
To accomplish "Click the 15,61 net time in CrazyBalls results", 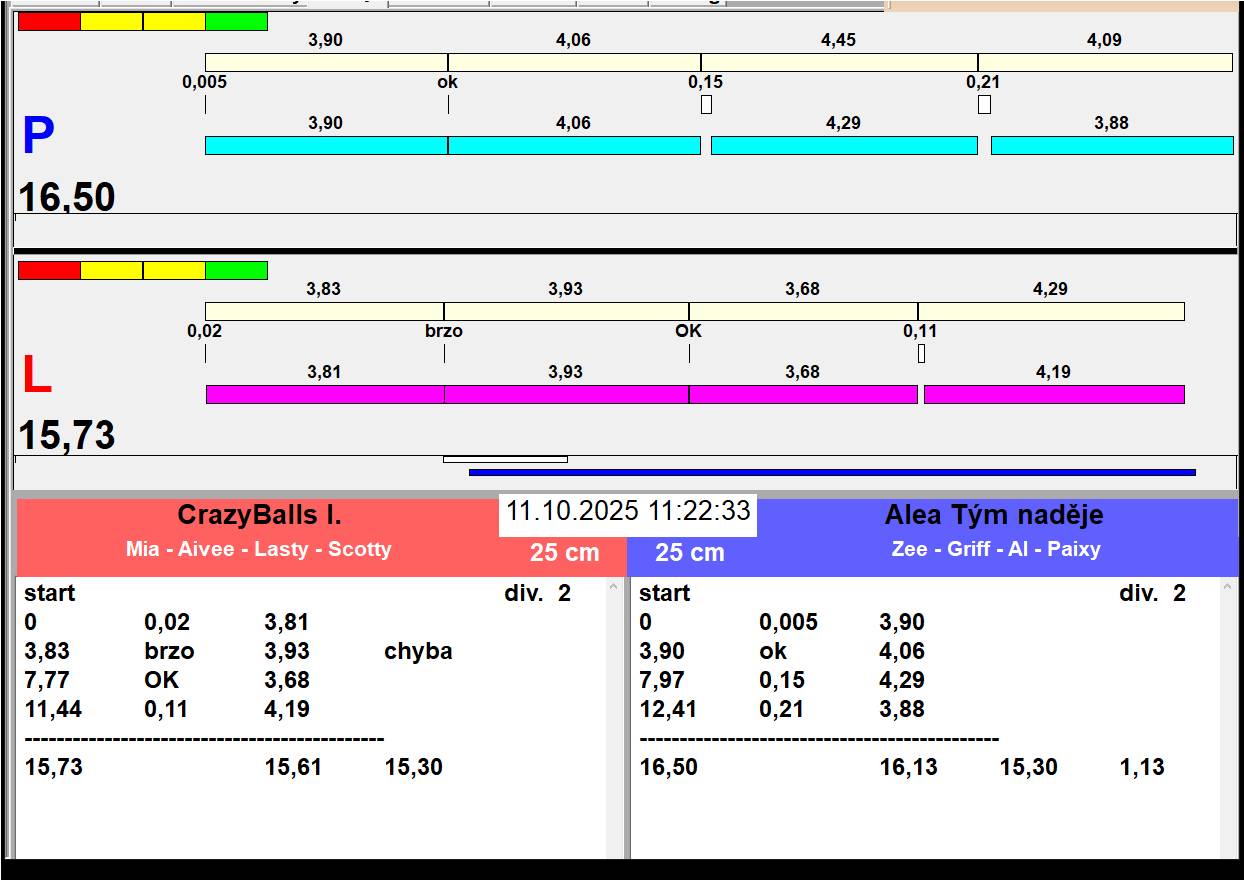I will pyautogui.click(x=293, y=767).
